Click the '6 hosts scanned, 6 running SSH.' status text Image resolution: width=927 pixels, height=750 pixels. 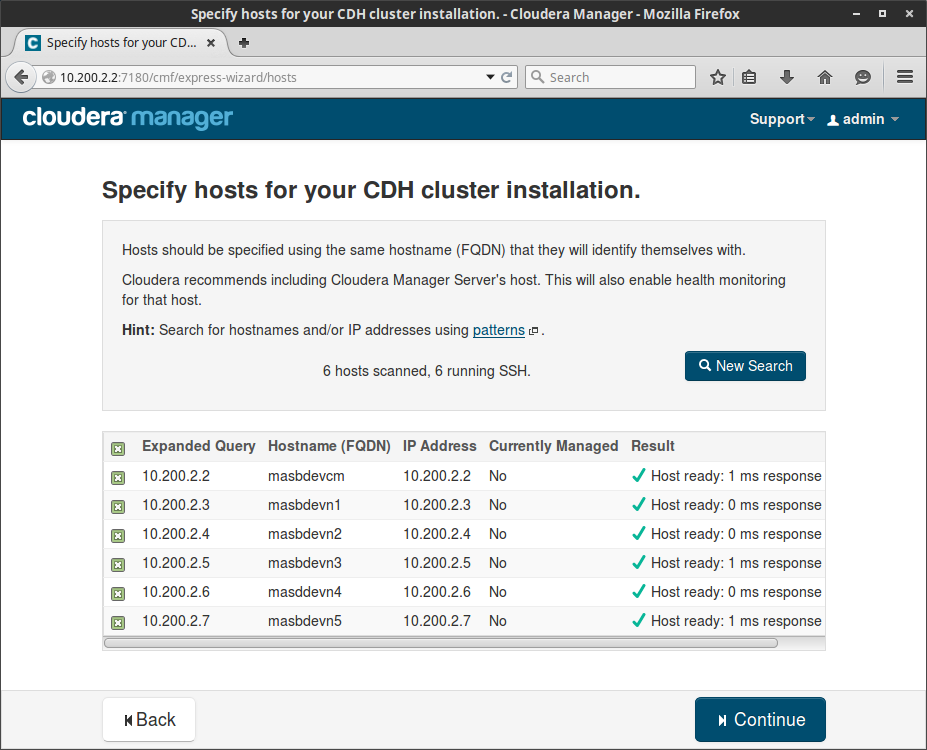(427, 371)
